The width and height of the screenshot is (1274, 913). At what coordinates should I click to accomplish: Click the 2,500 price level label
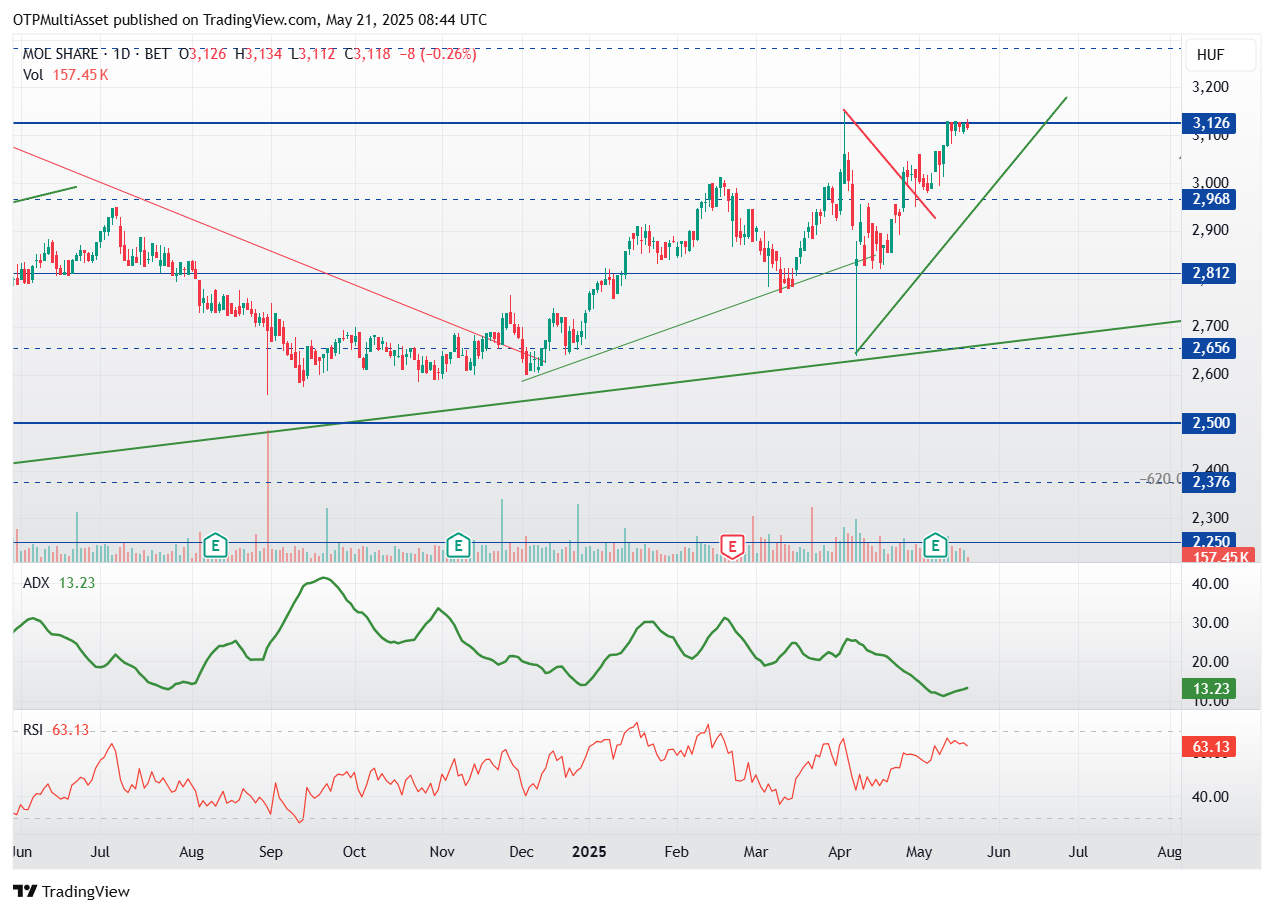[1208, 423]
